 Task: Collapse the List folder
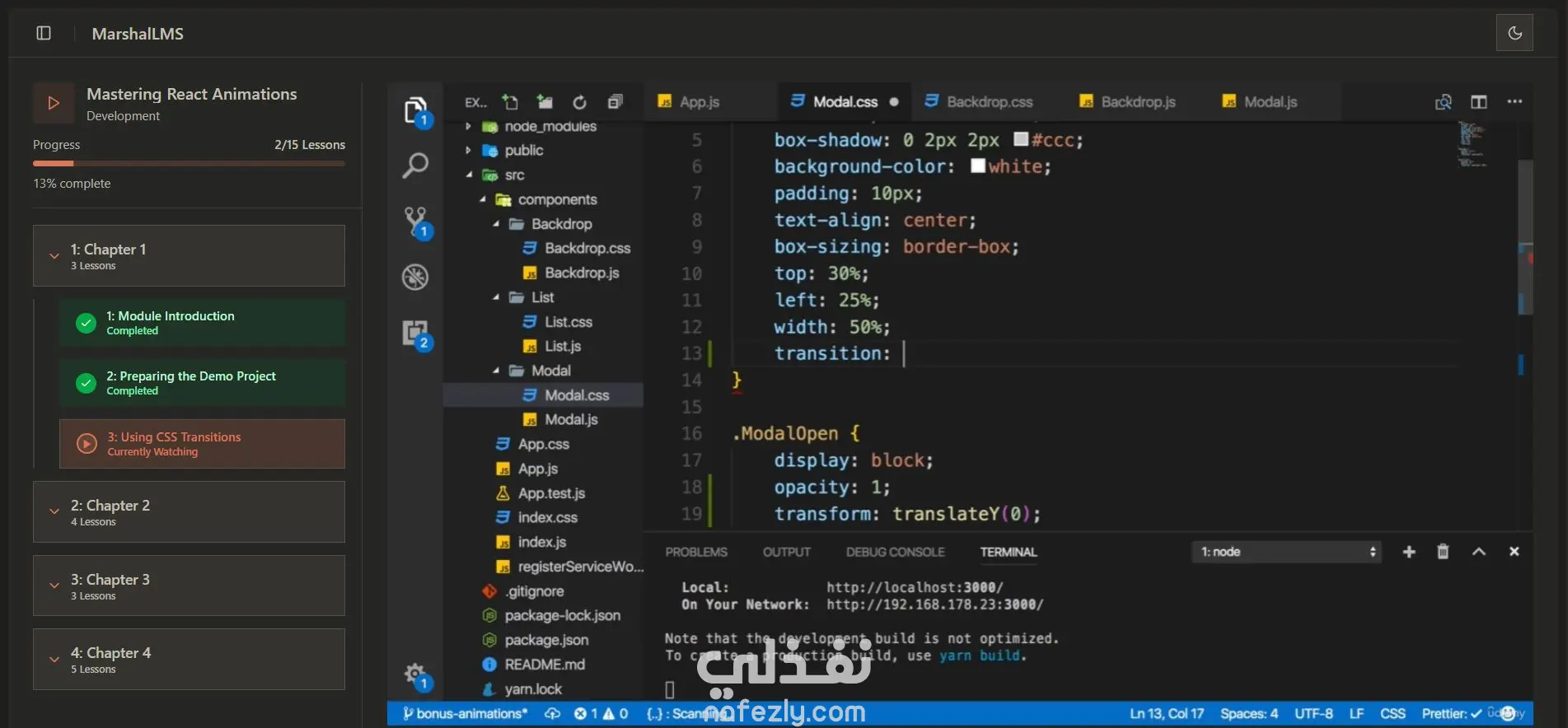(496, 297)
